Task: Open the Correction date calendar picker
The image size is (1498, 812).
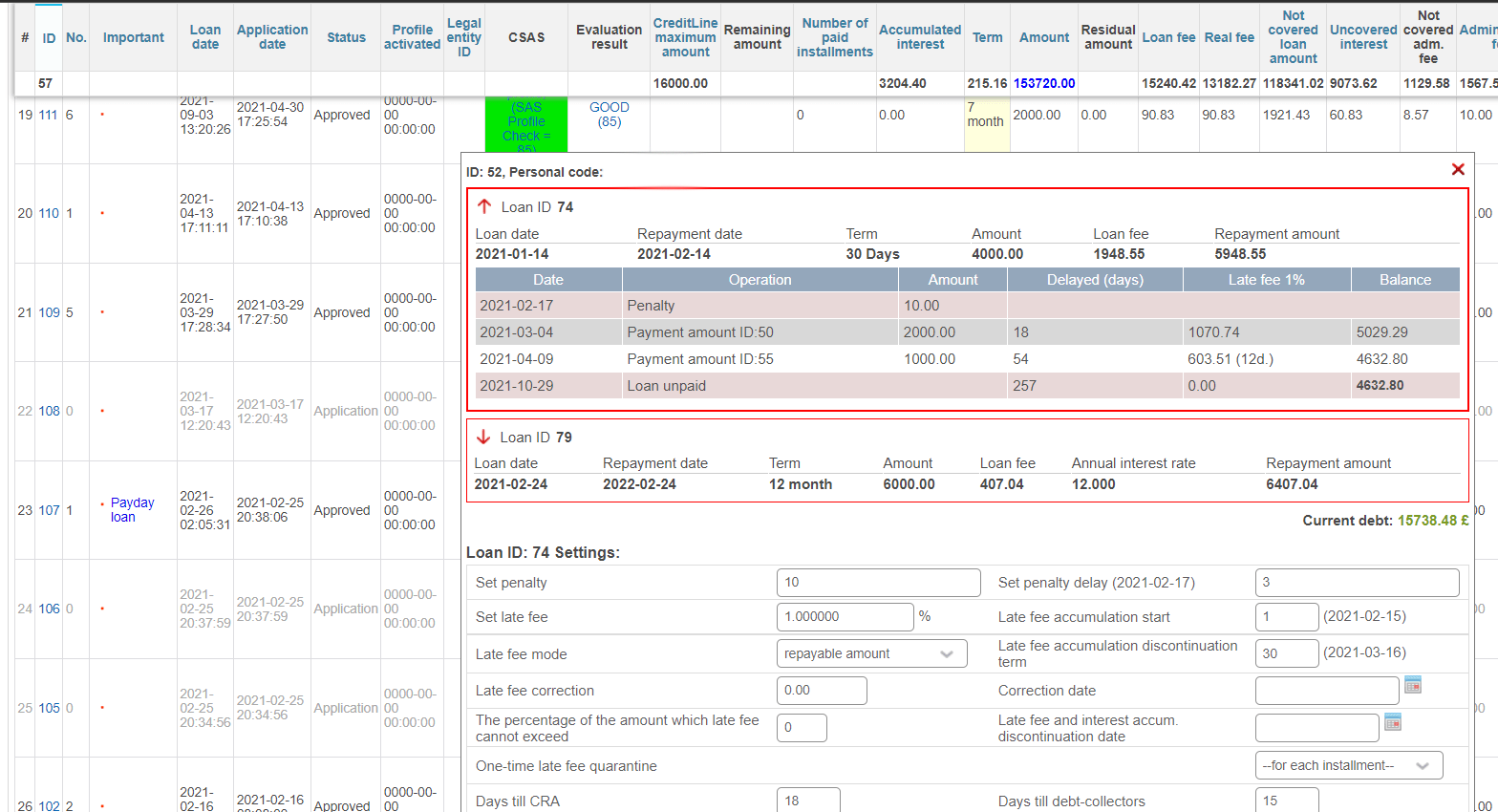Action: (x=1413, y=685)
